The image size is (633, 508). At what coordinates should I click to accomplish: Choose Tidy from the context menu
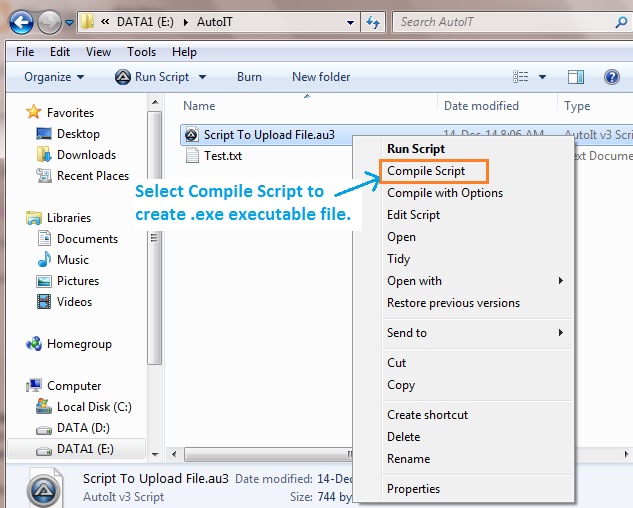(398, 259)
